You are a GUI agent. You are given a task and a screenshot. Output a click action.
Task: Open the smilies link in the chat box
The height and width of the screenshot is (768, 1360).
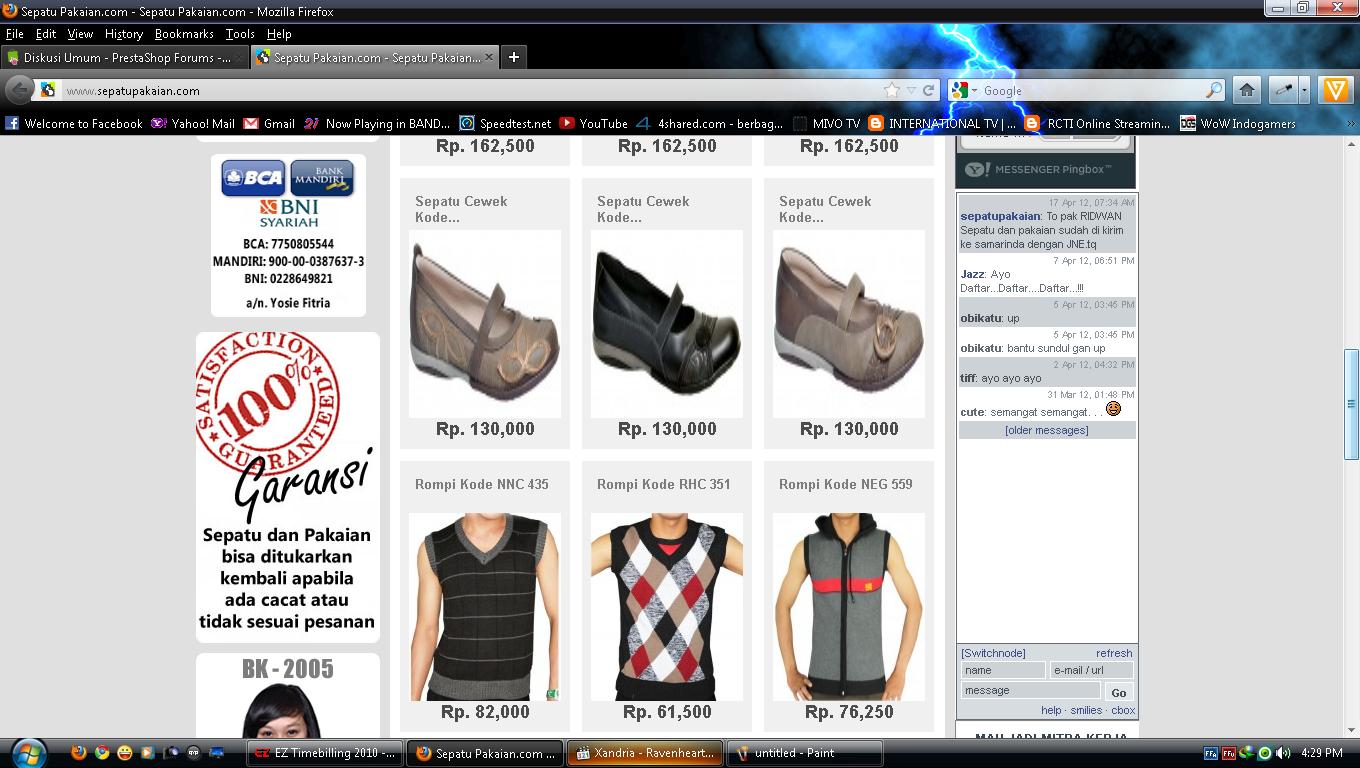pos(1086,710)
